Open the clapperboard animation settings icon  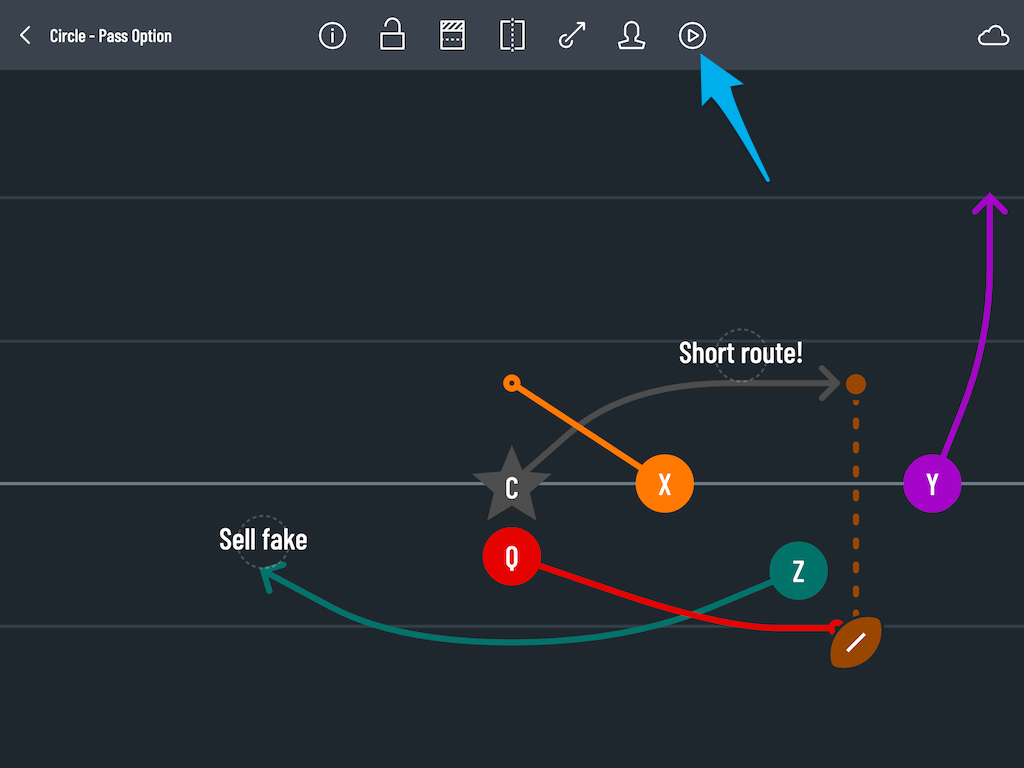tap(452, 35)
